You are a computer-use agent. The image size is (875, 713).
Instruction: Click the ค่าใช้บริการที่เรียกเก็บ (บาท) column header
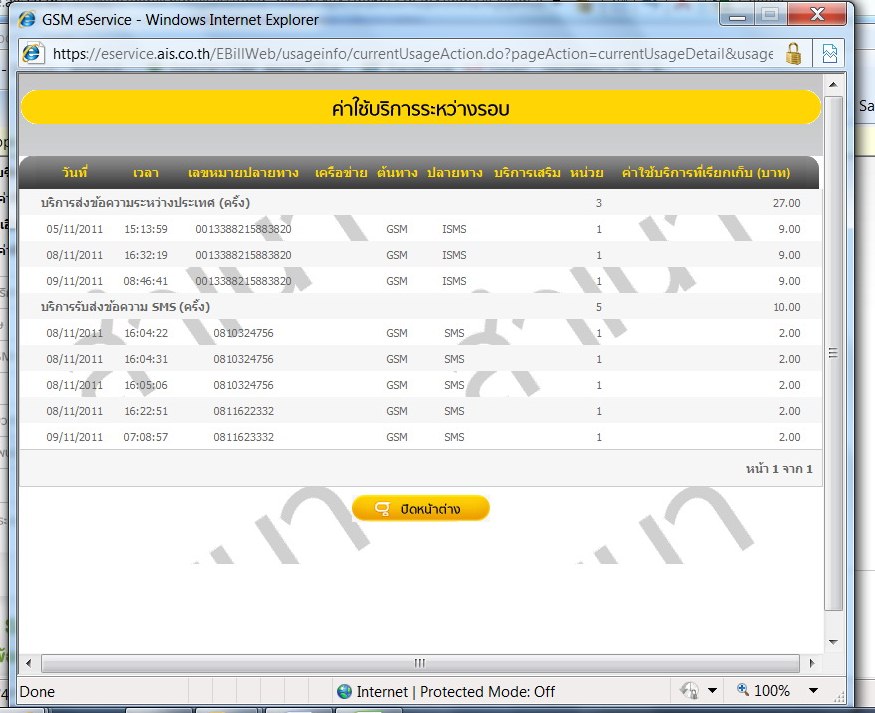click(706, 173)
